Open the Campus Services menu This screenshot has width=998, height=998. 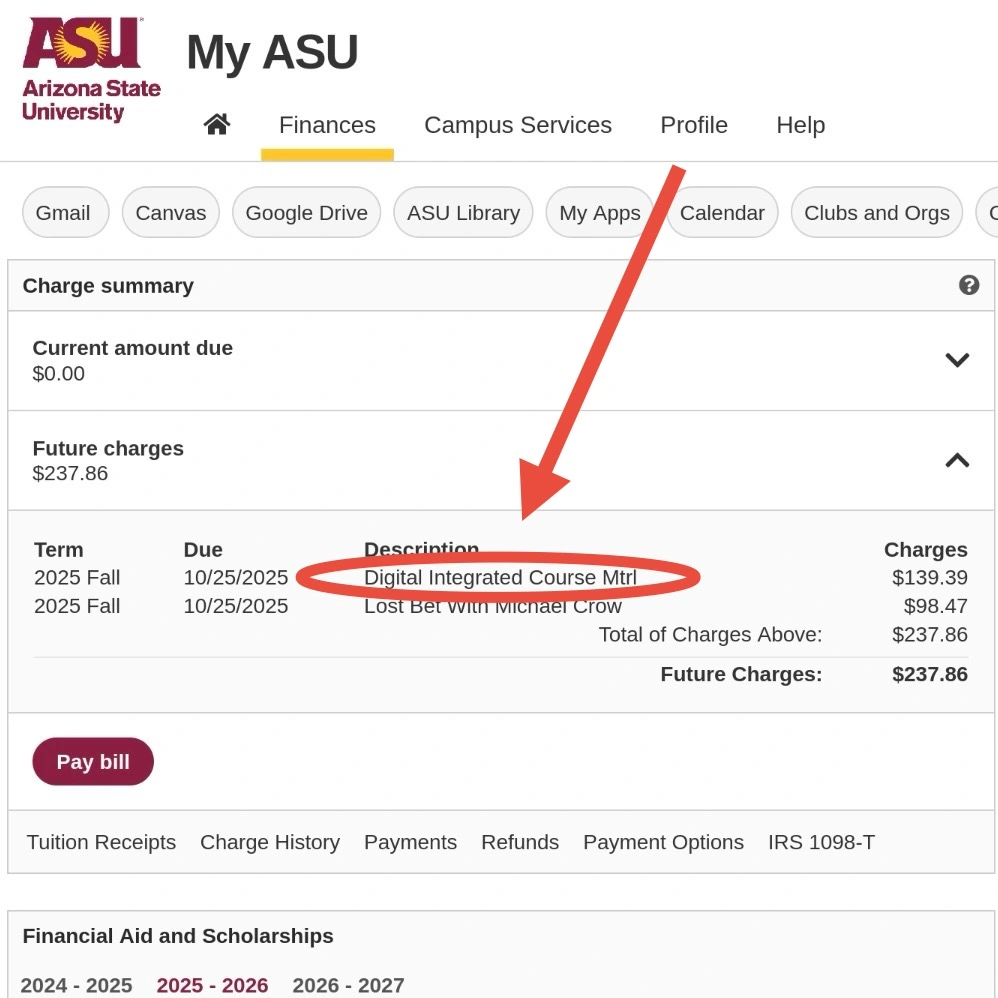coord(517,125)
